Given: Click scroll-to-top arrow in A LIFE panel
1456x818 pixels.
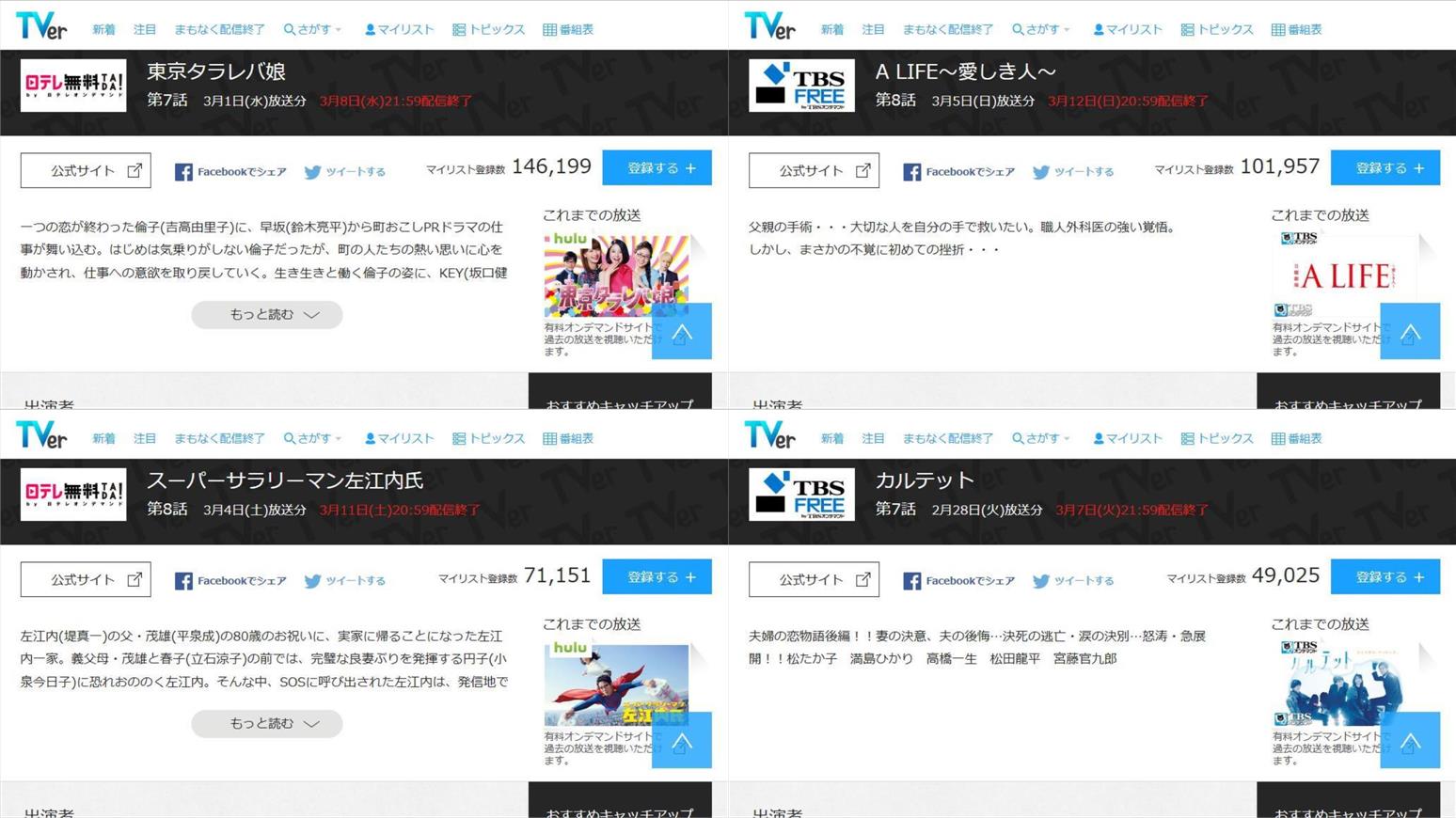Looking at the screenshot, I should click(1410, 331).
